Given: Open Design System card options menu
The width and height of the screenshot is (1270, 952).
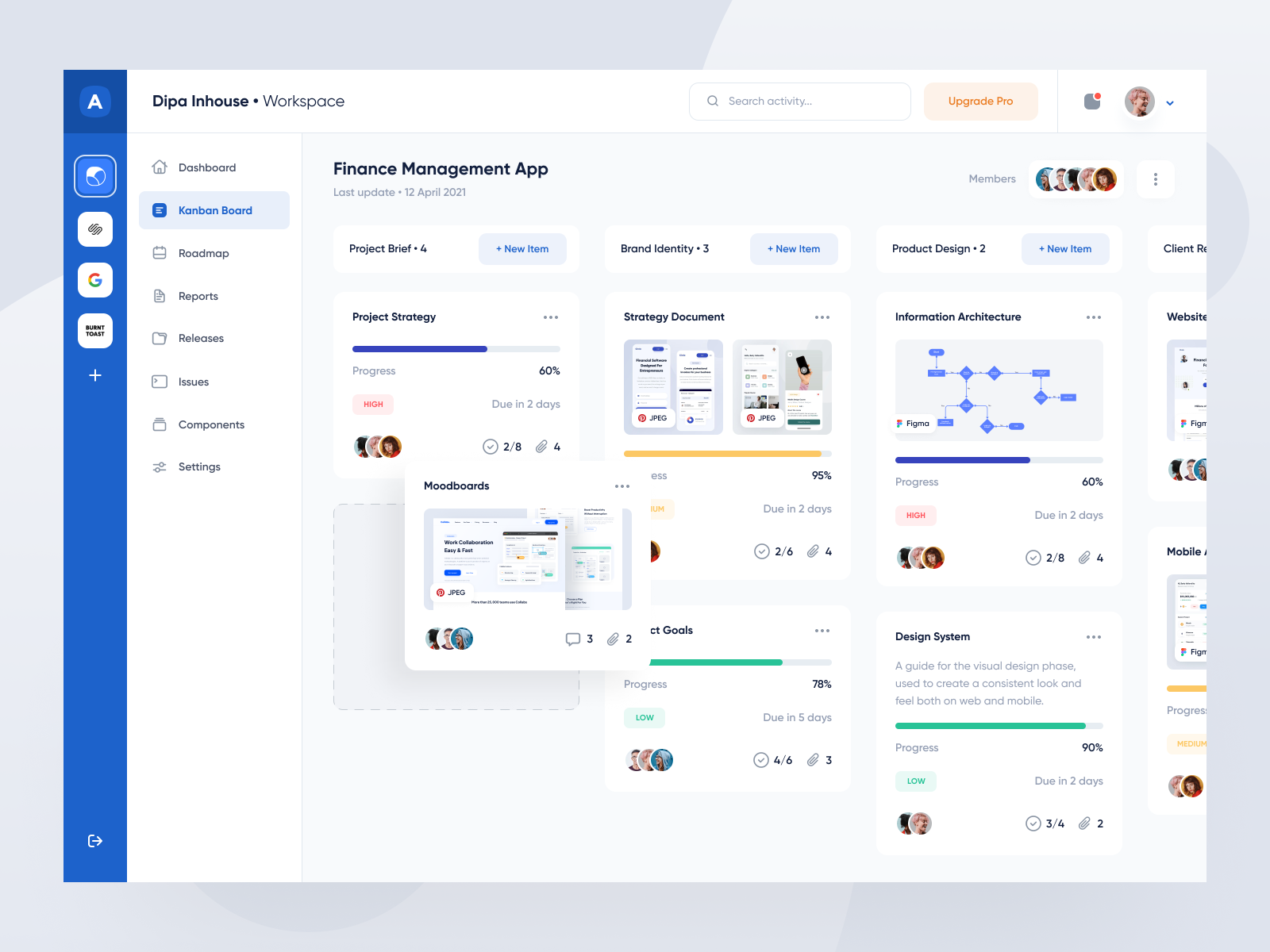Looking at the screenshot, I should pos(1094,636).
